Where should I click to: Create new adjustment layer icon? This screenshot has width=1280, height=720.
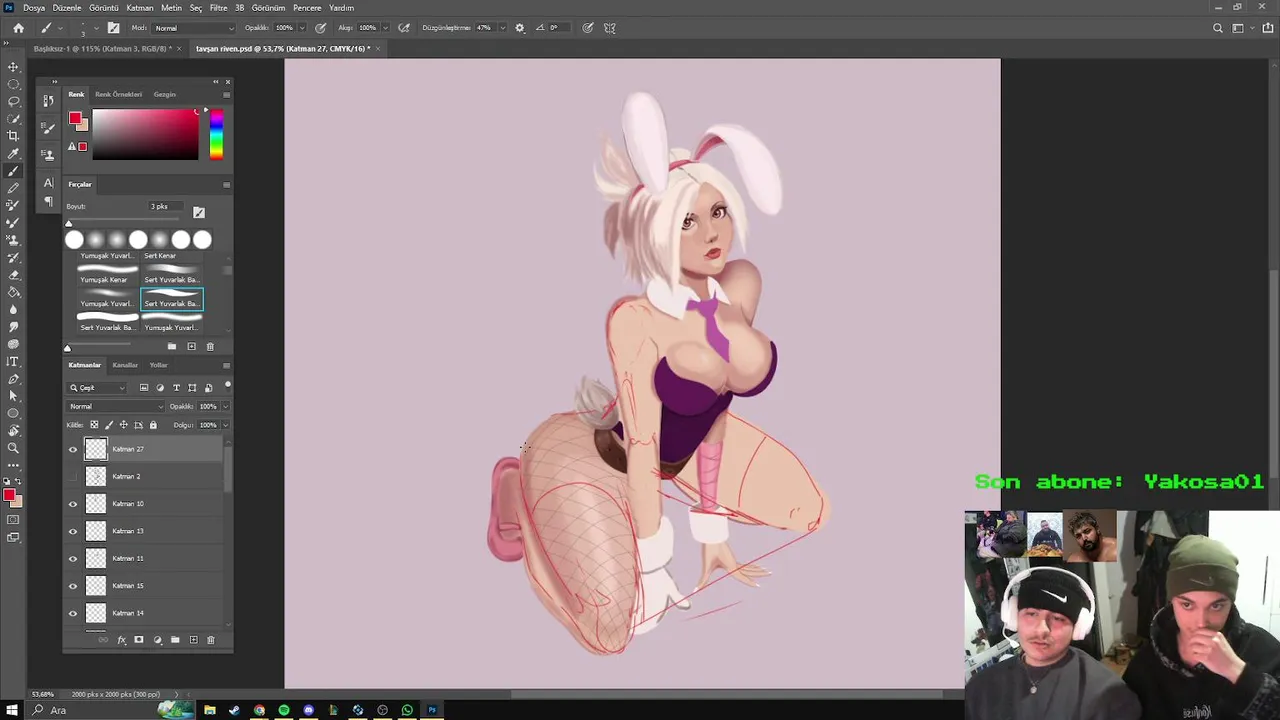click(x=157, y=640)
